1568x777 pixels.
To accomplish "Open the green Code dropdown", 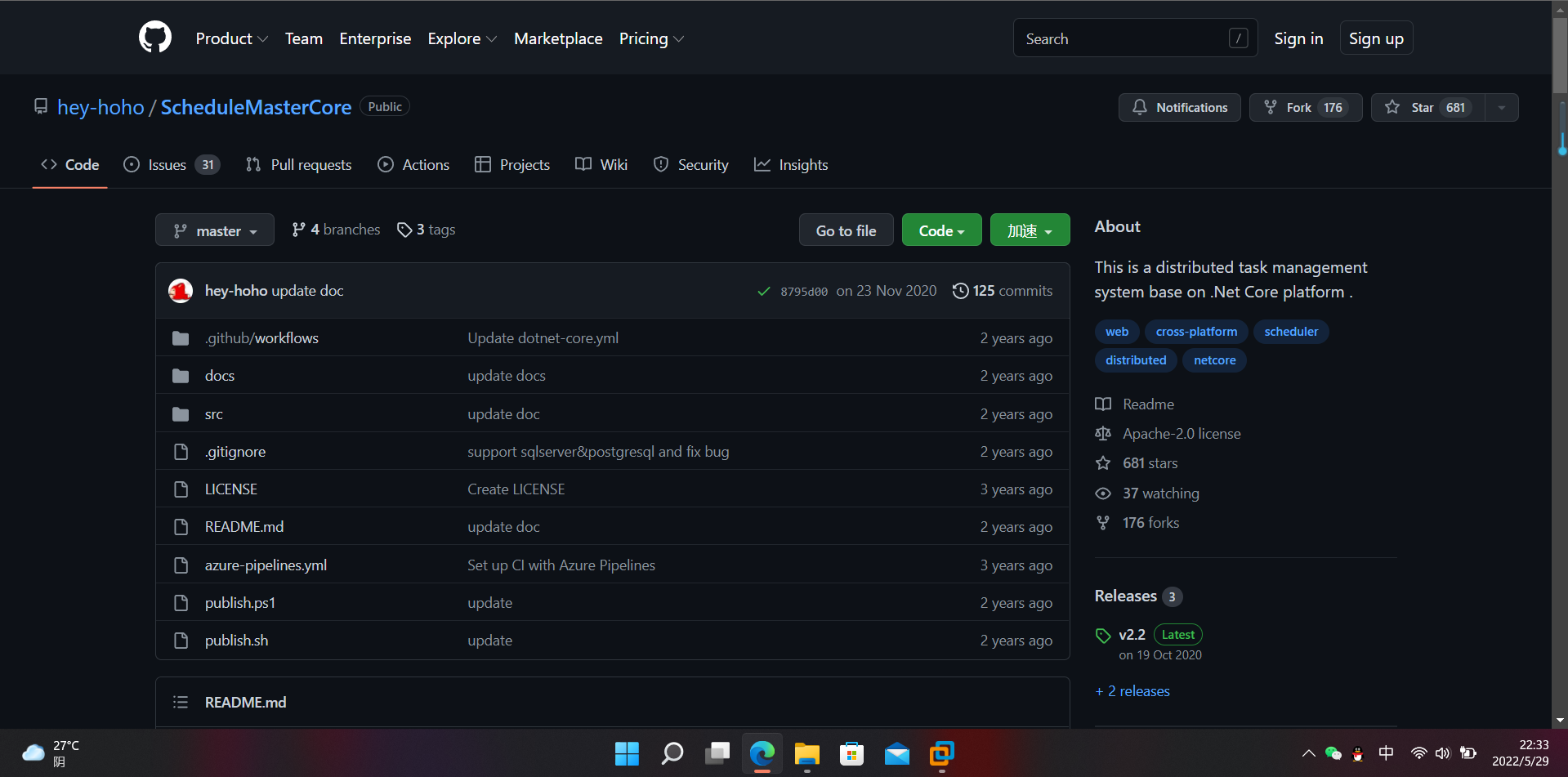I will pyautogui.click(x=942, y=231).
